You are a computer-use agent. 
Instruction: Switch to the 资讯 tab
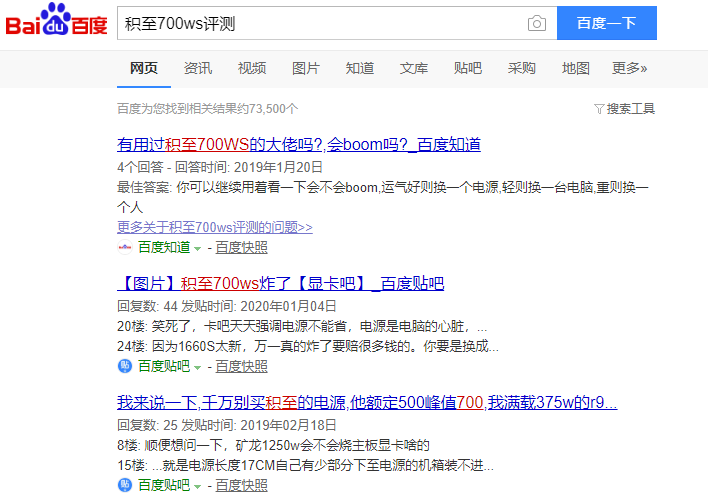[198, 68]
